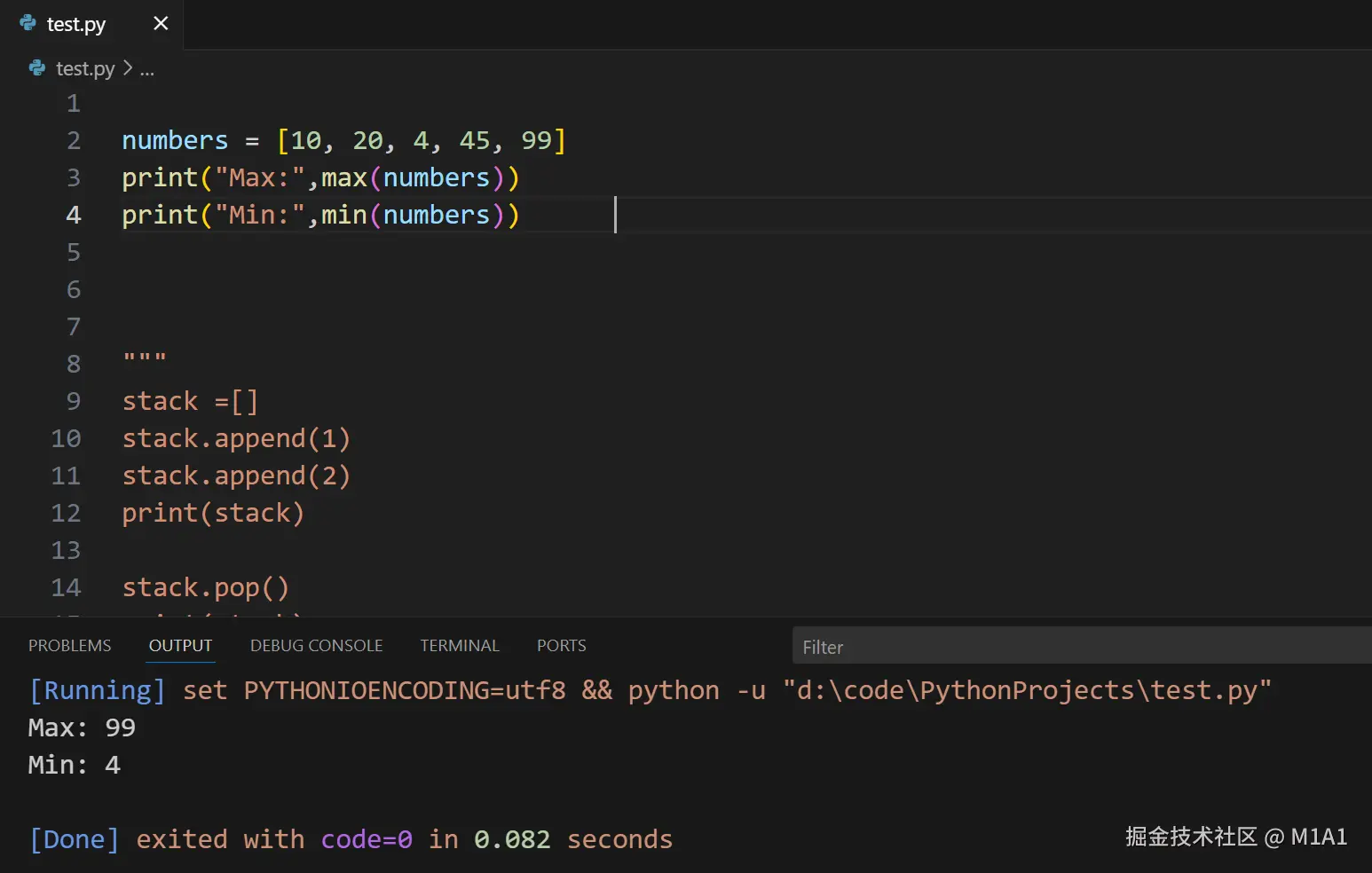Switch to the OUTPUT panel tab
This screenshot has width=1372, height=873.
[181, 646]
